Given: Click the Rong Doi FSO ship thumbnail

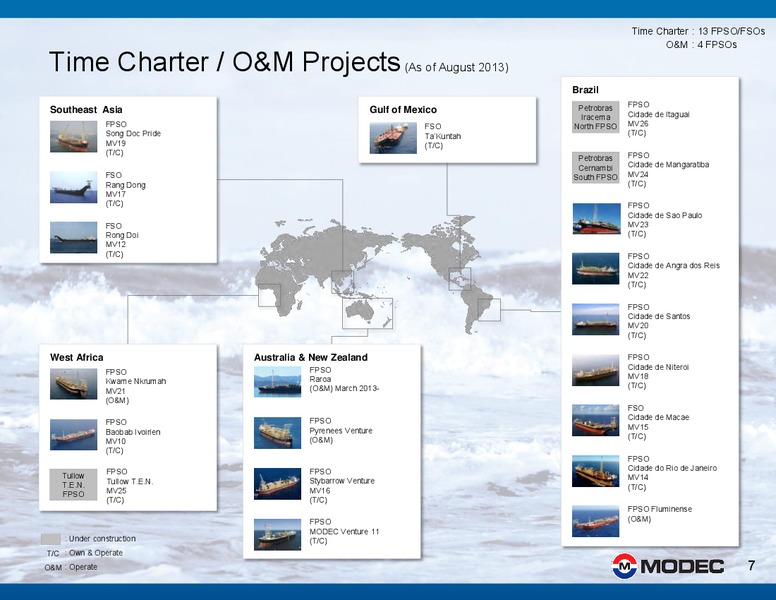Looking at the screenshot, I should [x=73, y=238].
